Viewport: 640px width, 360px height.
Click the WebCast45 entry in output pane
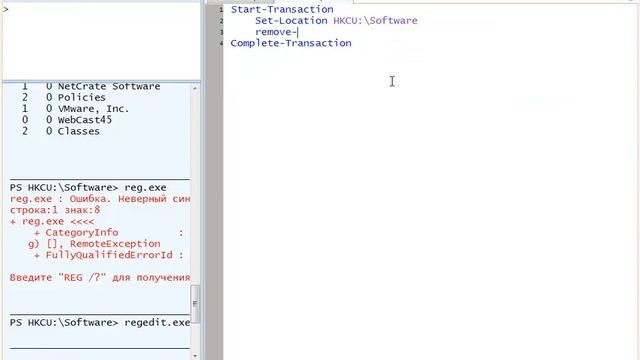(x=85, y=120)
